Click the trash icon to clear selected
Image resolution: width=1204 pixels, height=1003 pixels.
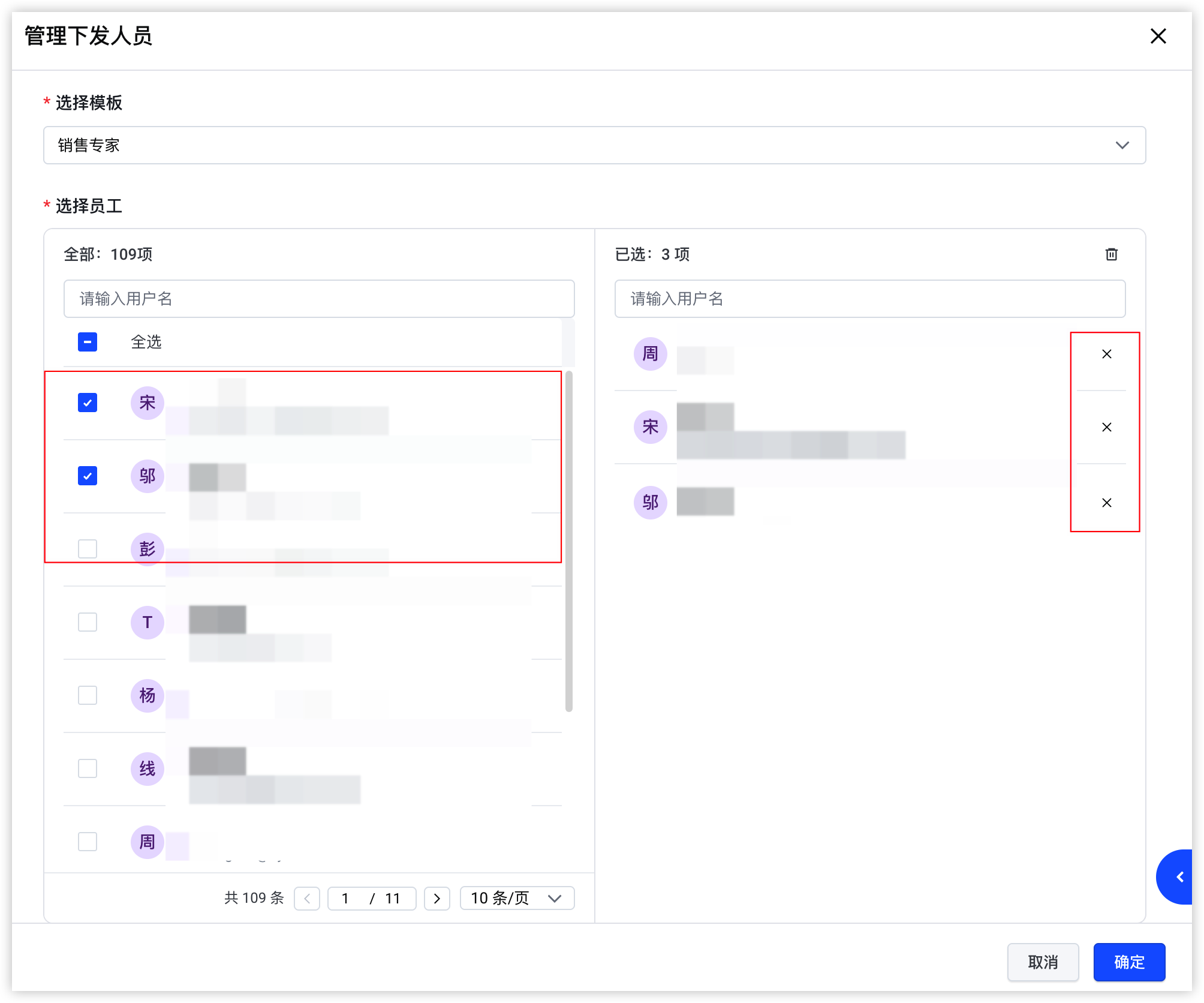point(1111,254)
